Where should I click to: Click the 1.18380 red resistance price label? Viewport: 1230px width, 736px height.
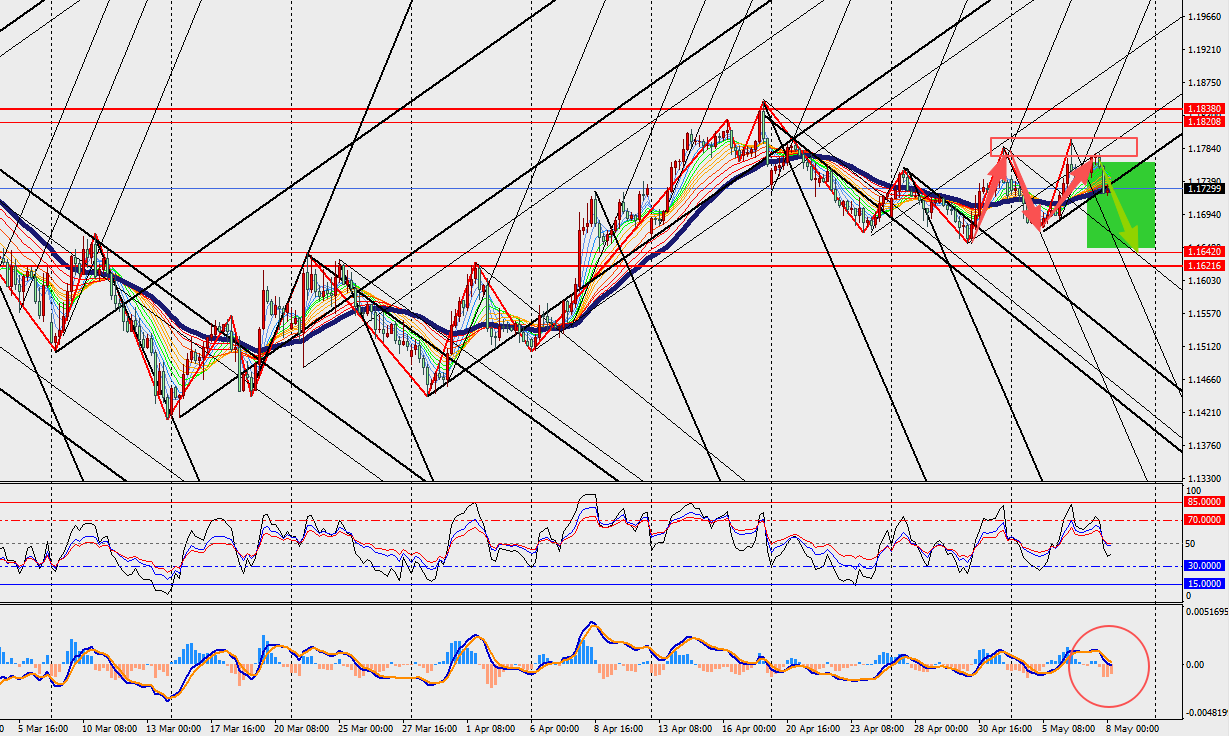click(x=1203, y=108)
